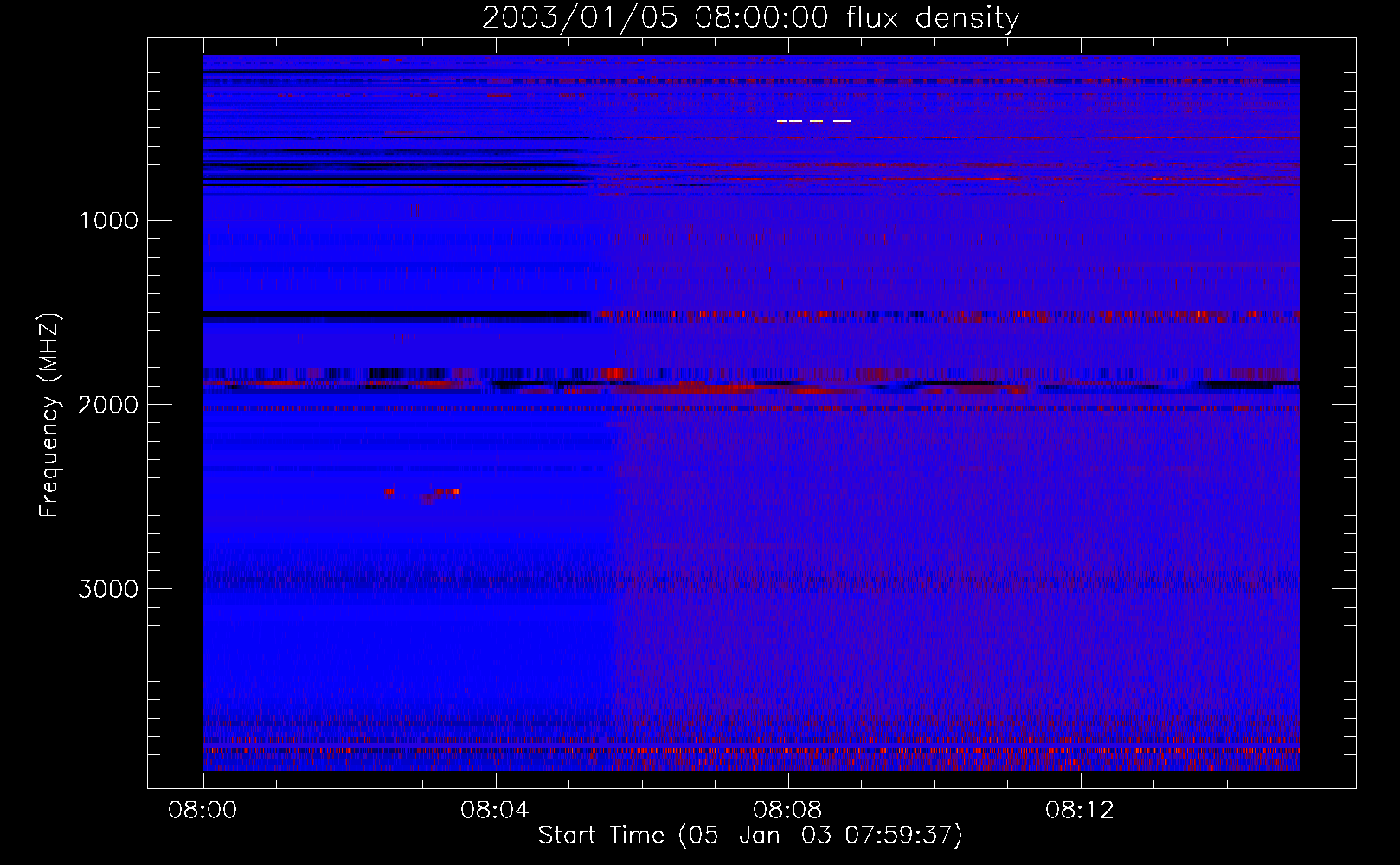Click the 2000 frequency tick label

coord(108,405)
